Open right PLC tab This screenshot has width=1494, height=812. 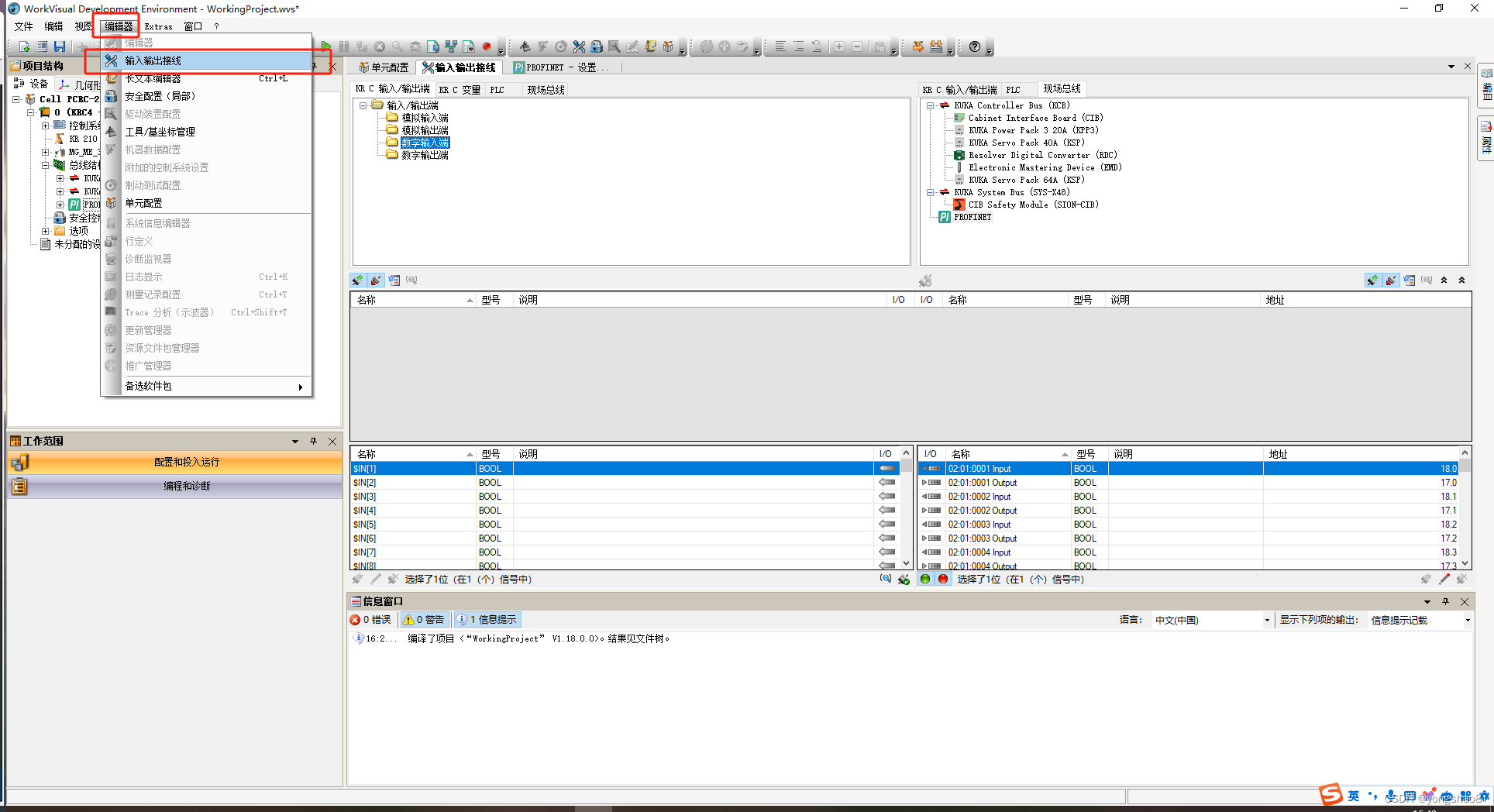(1013, 90)
